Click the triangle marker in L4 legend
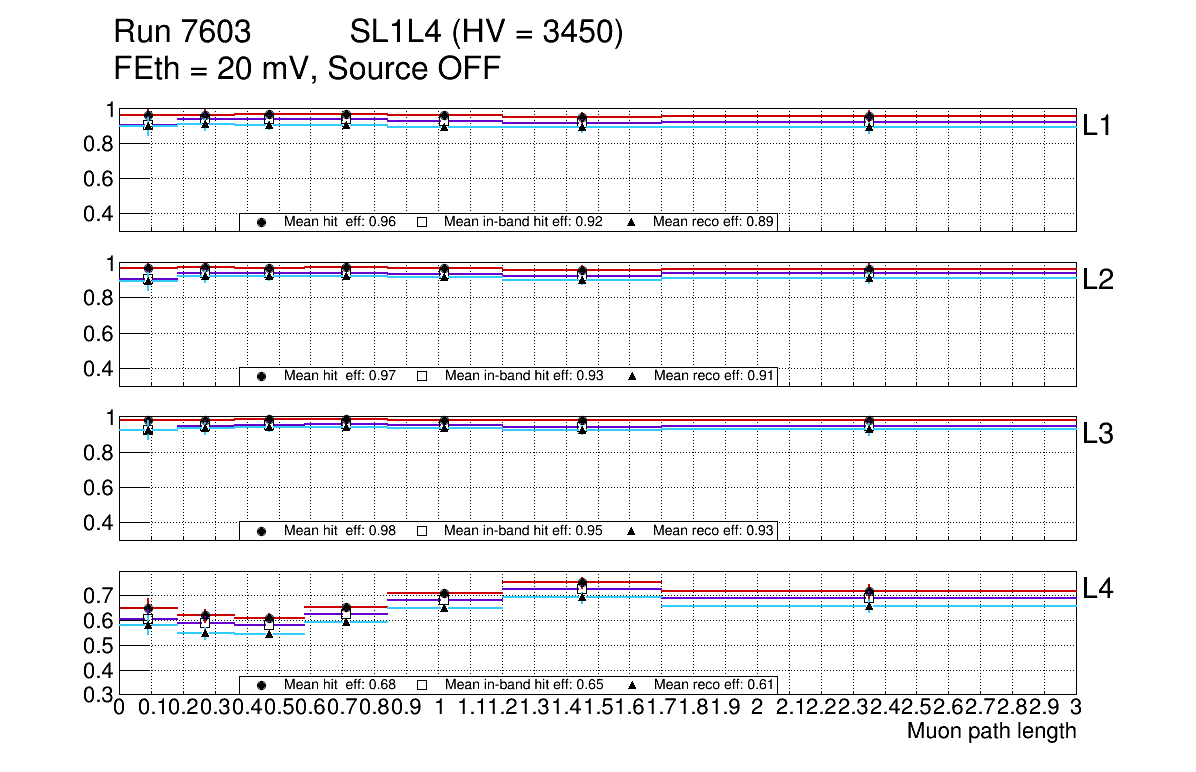 [631, 685]
